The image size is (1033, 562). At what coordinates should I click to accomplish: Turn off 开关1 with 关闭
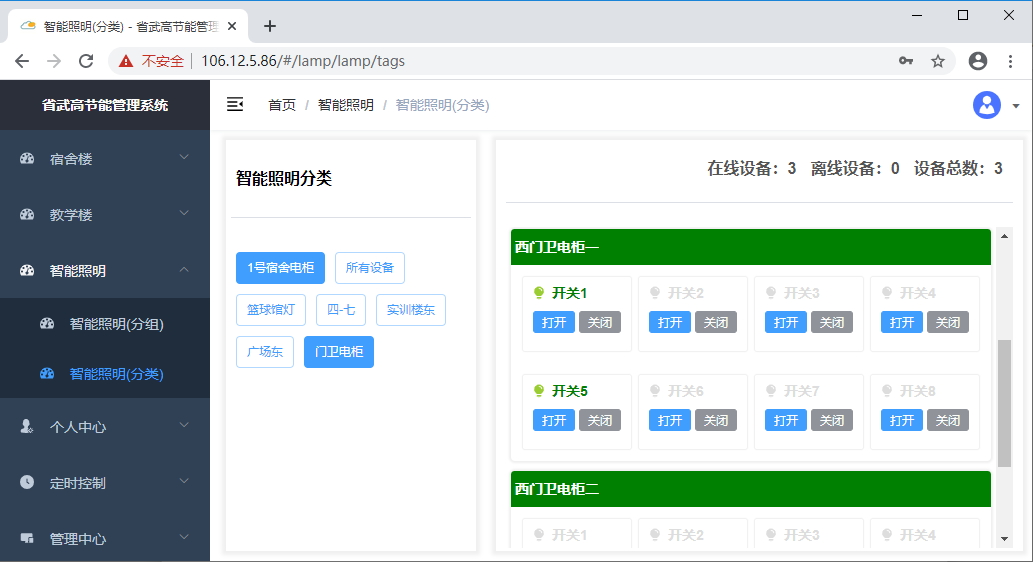tap(600, 322)
